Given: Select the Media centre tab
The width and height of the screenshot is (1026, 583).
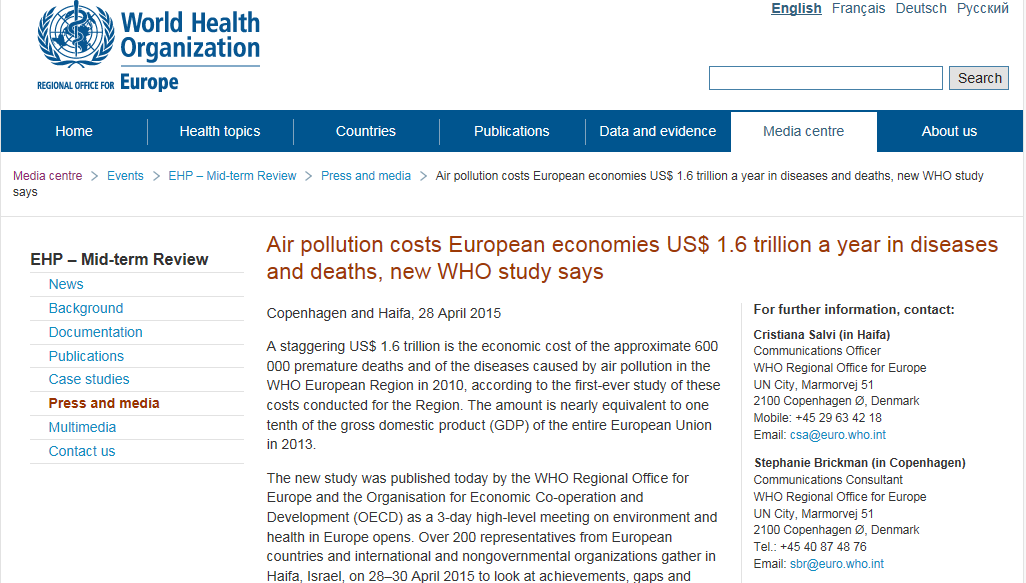Looking at the screenshot, I should (x=804, y=131).
